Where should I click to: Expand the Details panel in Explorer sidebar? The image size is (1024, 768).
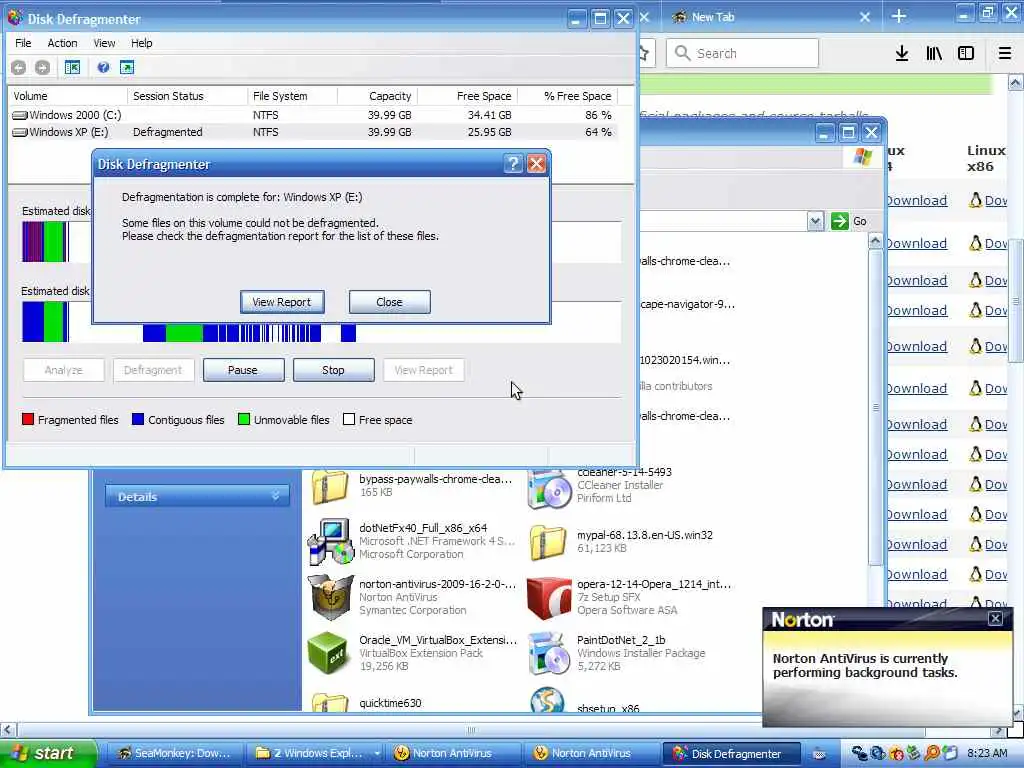(x=197, y=497)
